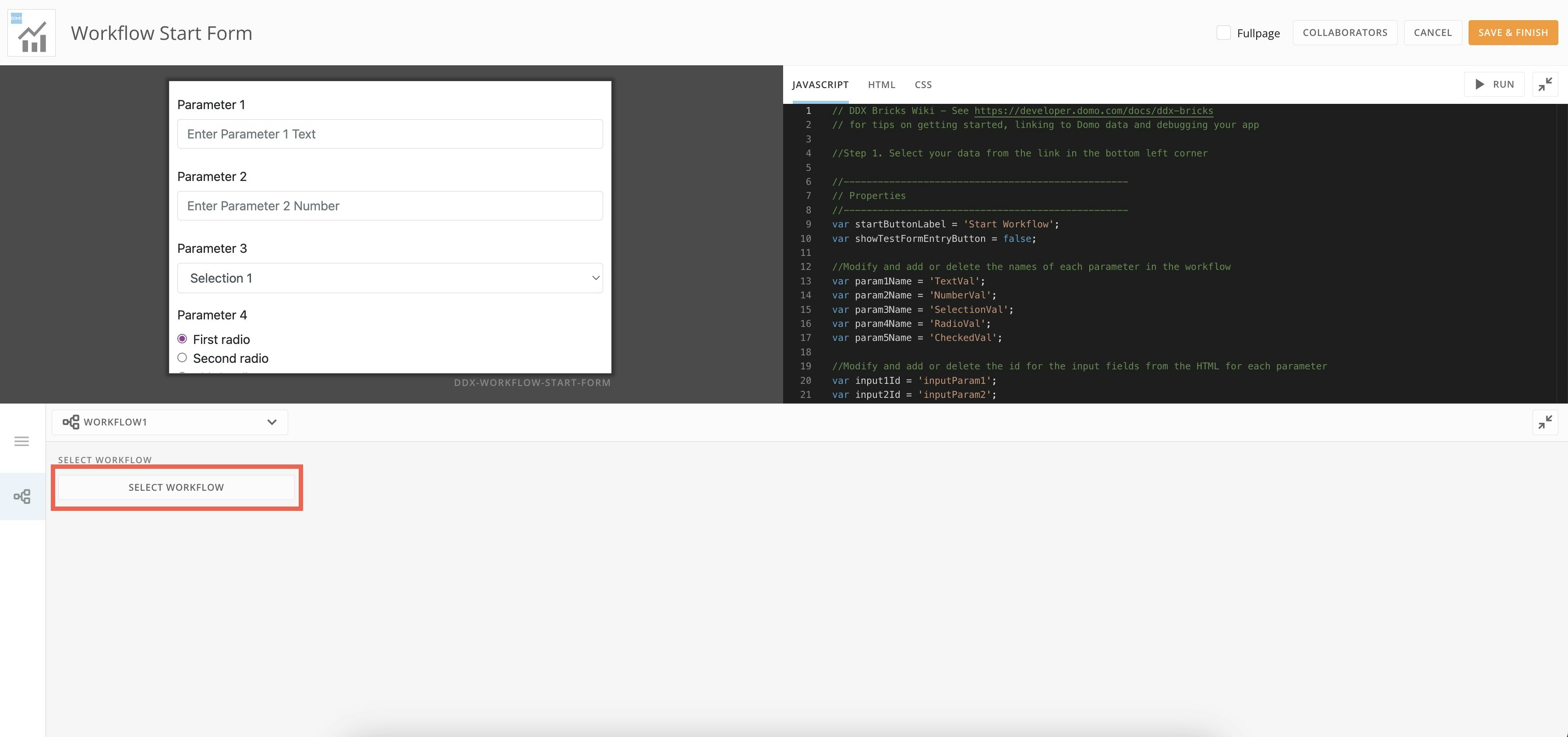The image size is (1568, 737).
Task: Collapse the code editor panel
Action: coord(1546,84)
